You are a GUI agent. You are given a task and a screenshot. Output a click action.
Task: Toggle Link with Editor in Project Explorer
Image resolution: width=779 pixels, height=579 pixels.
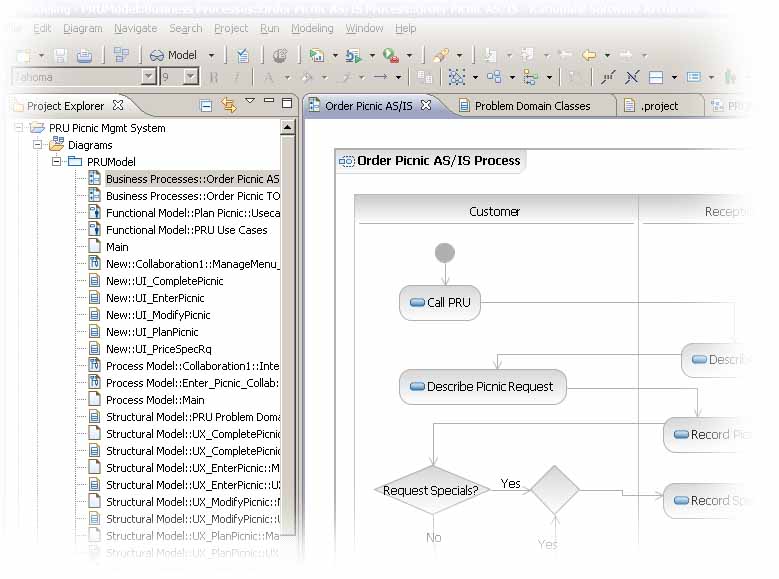click(229, 105)
